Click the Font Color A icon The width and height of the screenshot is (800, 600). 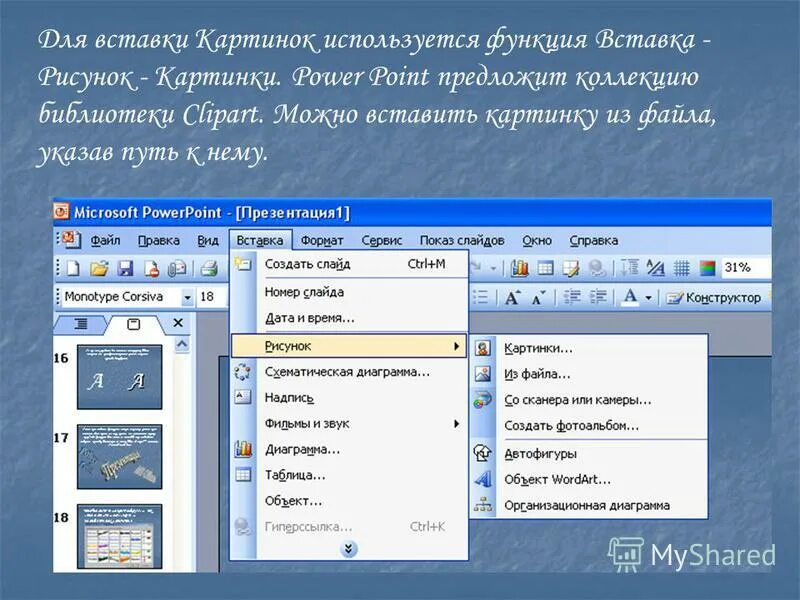(631, 297)
